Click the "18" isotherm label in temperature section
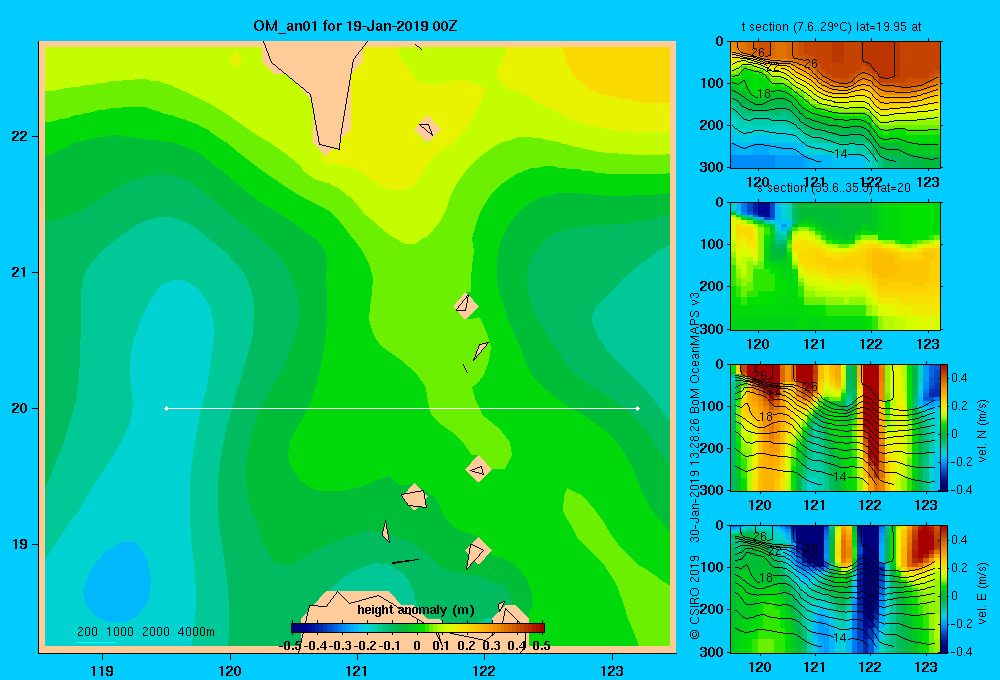This screenshot has width=1000, height=680. coord(763,94)
